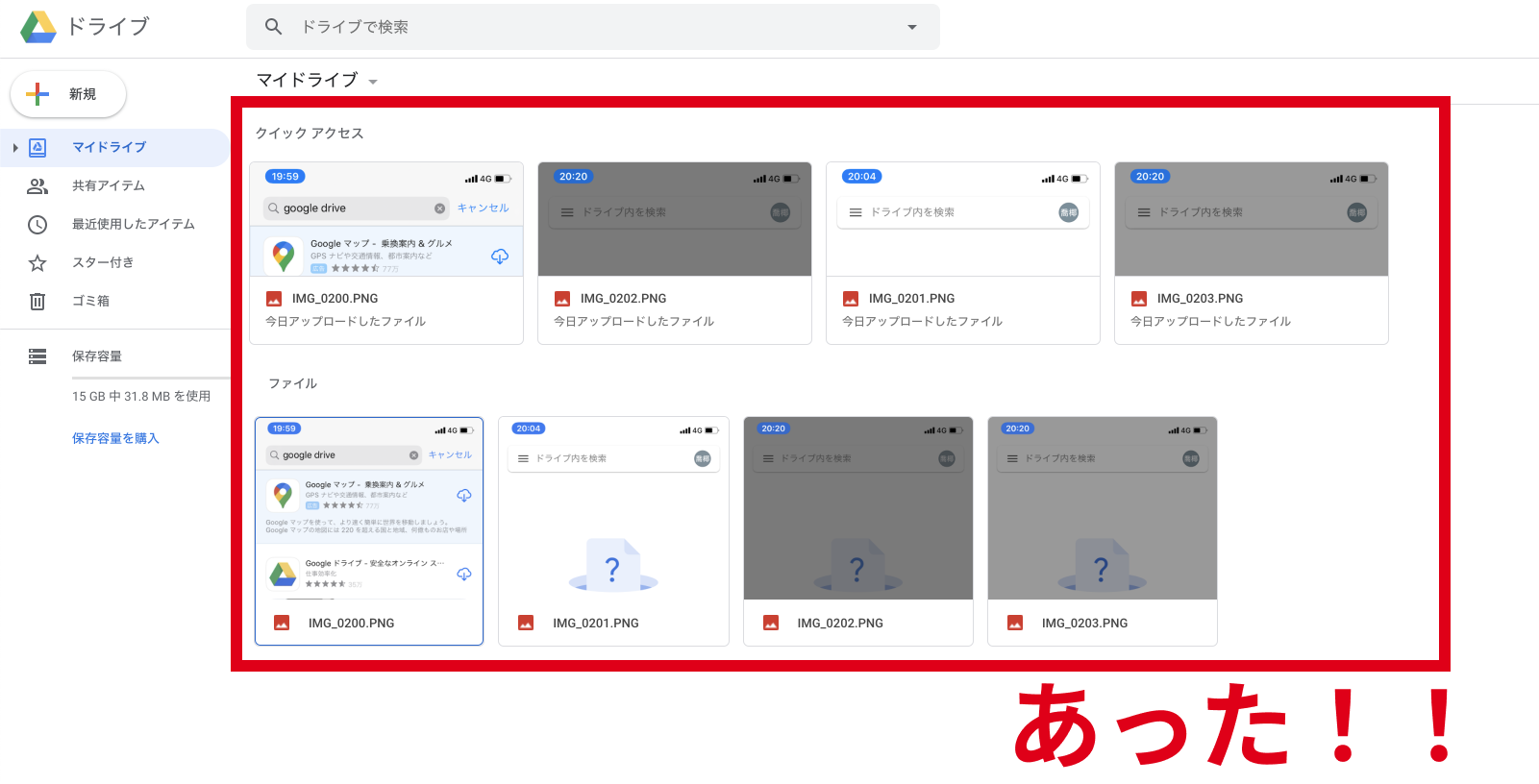The height and width of the screenshot is (784, 1539).
Task: Type in the ドライブで検索 search field
Action: pos(596,27)
